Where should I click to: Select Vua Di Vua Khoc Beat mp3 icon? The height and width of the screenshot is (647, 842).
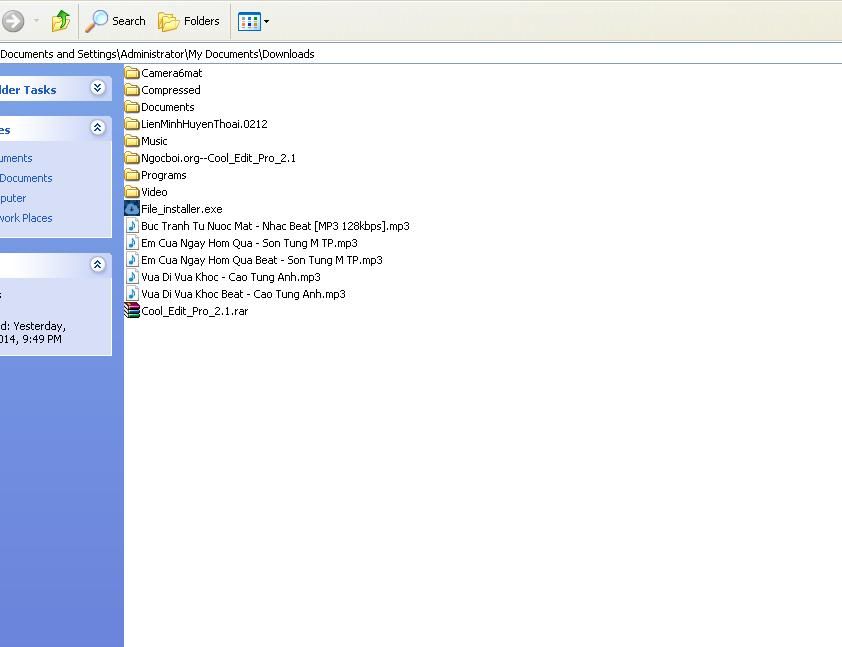tap(132, 294)
